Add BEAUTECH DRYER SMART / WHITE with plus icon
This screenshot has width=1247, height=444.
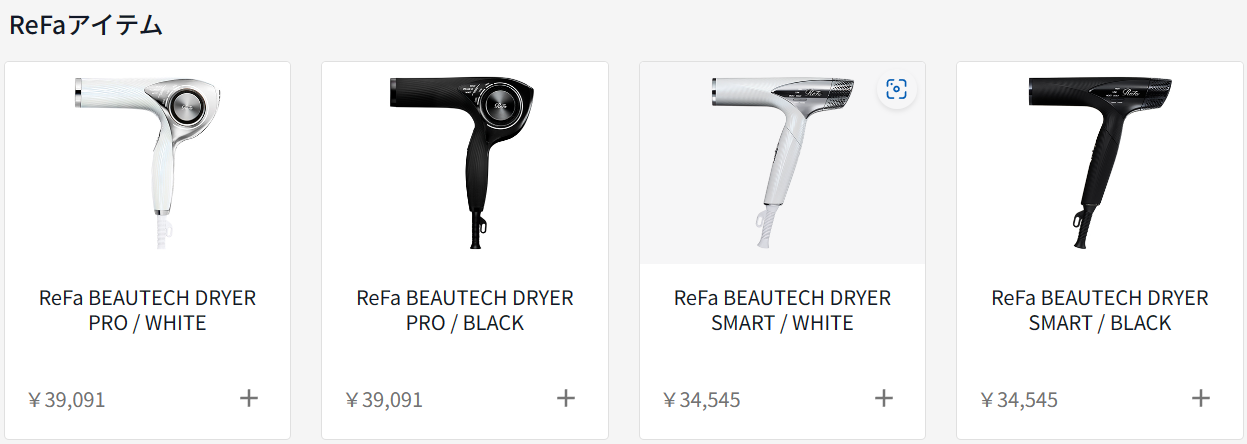(884, 398)
